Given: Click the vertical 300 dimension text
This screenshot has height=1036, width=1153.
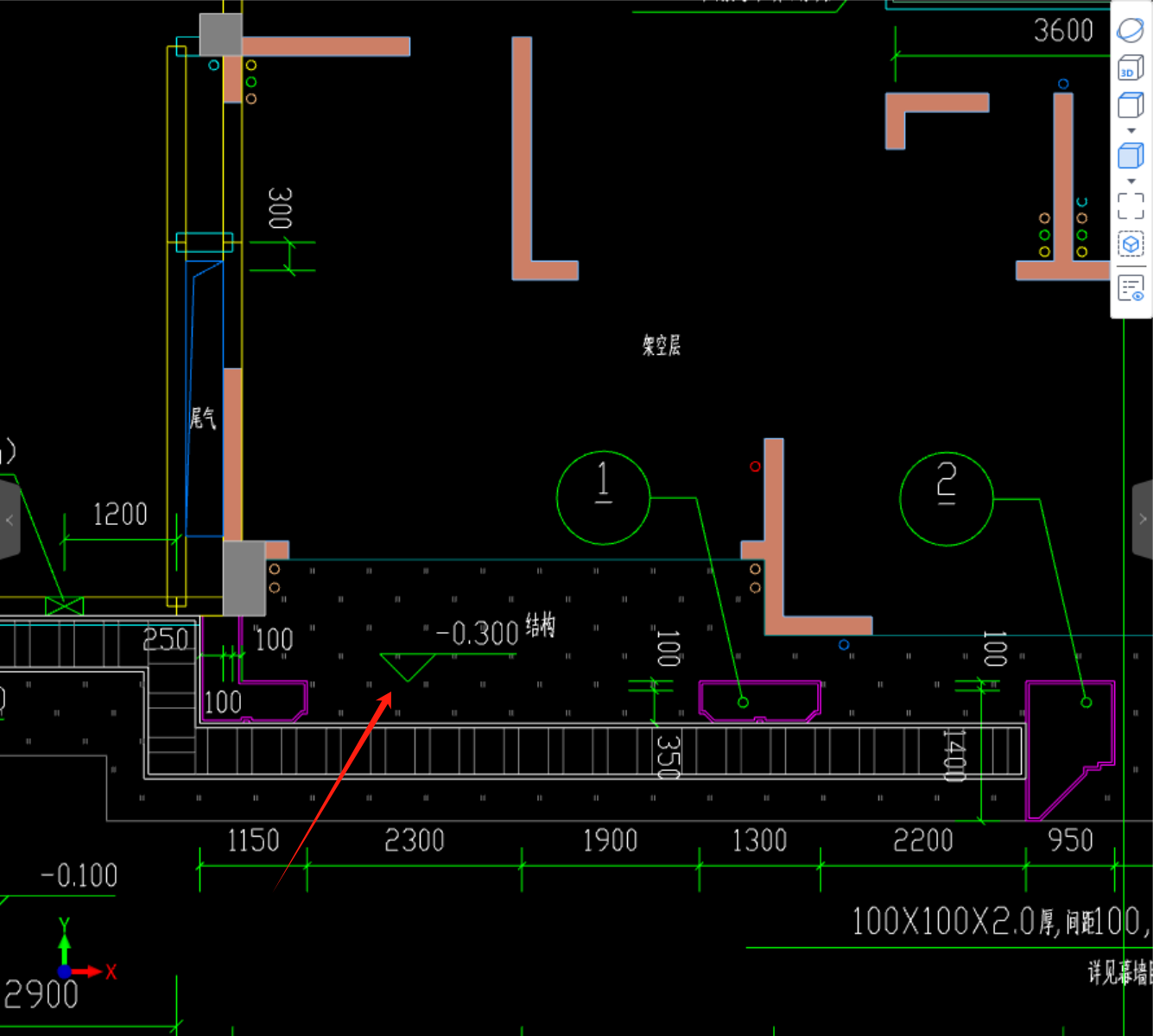Looking at the screenshot, I should tap(280, 208).
